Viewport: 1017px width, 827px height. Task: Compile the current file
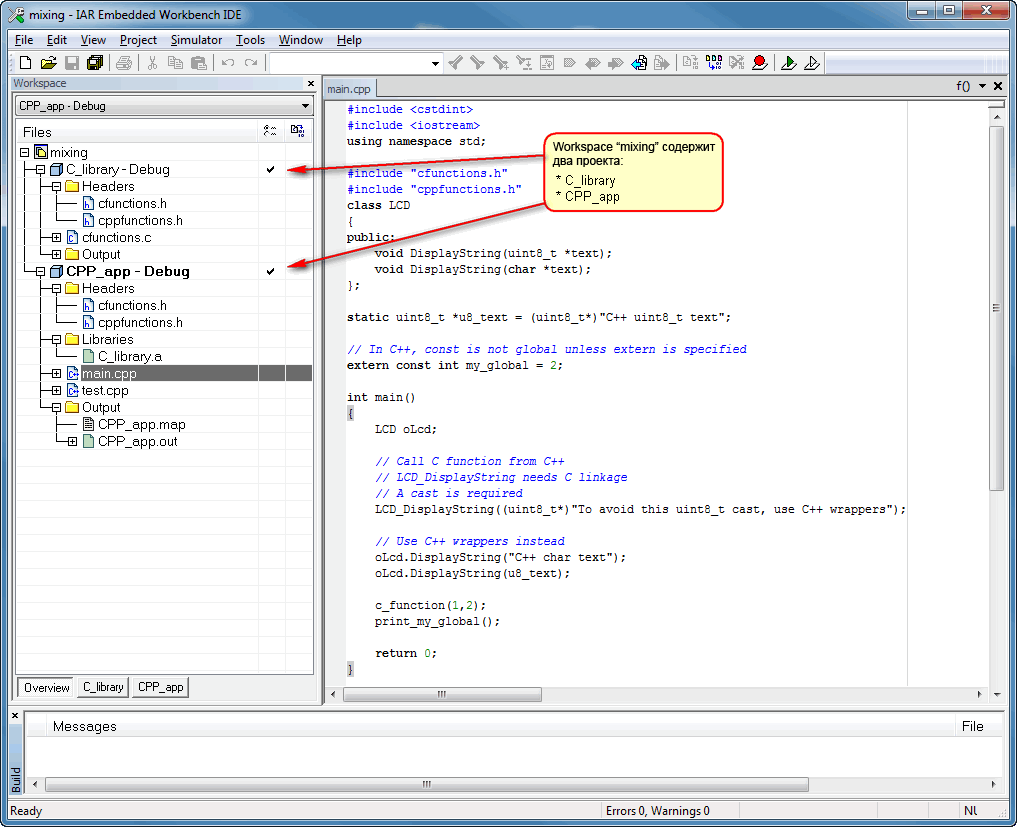click(691, 63)
